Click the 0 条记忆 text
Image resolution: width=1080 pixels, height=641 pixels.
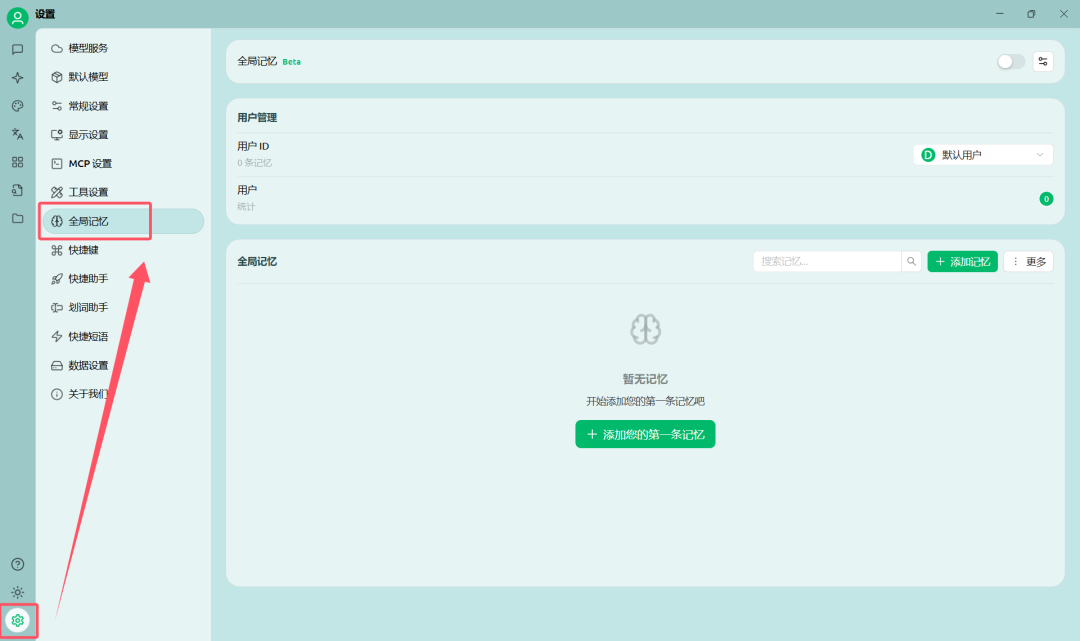(254, 163)
